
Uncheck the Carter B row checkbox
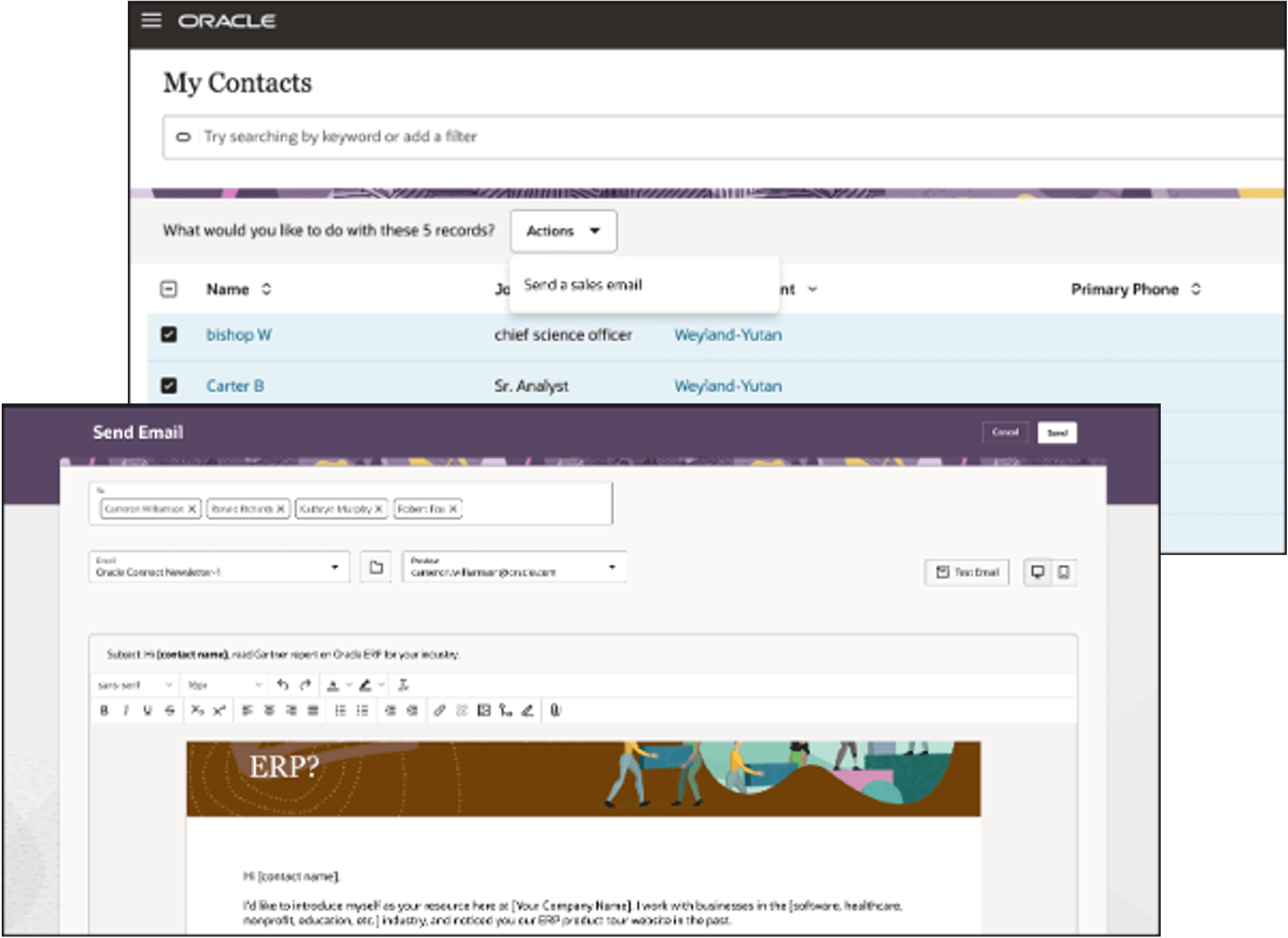pos(169,386)
